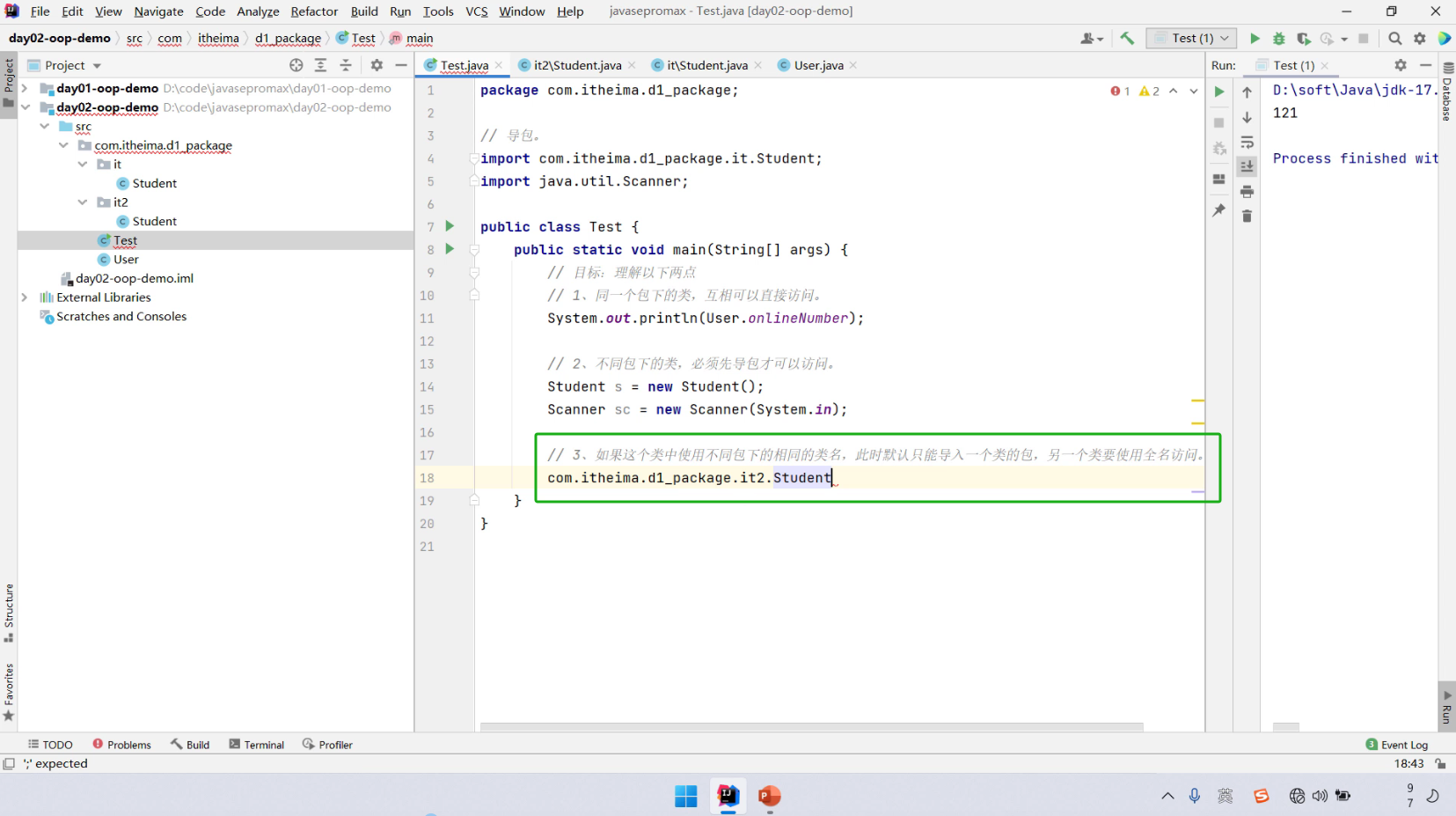Image resolution: width=1456 pixels, height=816 pixels.
Task: Open IDE settings gear in top toolbar
Action: click(x=1419, y=39)
